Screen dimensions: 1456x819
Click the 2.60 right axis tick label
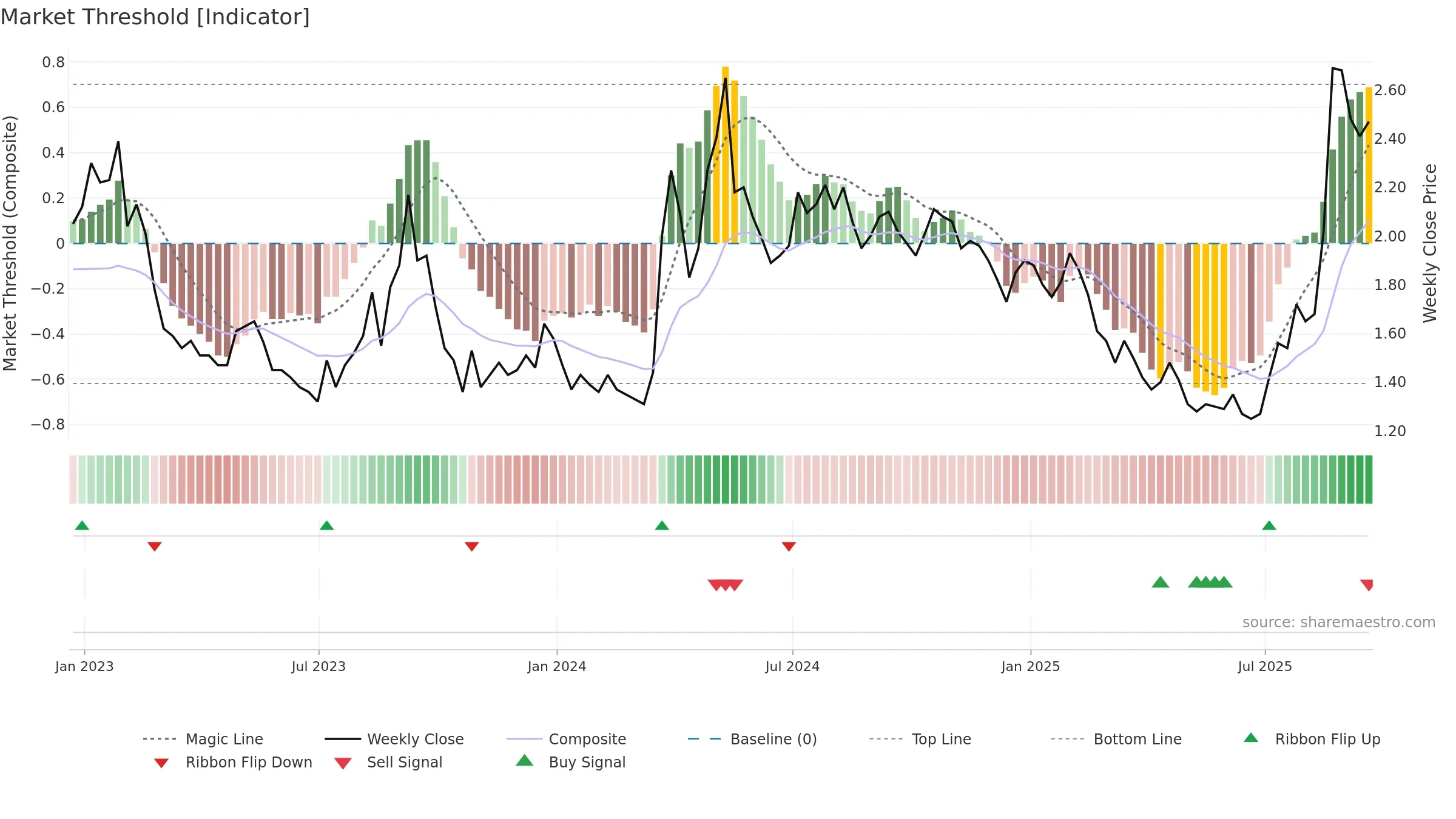coord(1390,90)
